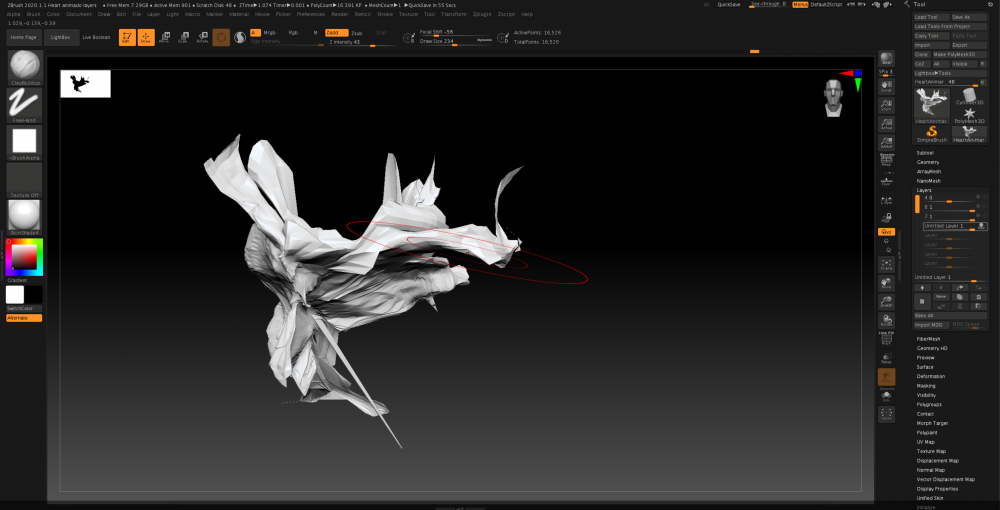This screenshot has width=1000, height=510.
Task: Expand the Masking section
Action: (x=926, y=386)
